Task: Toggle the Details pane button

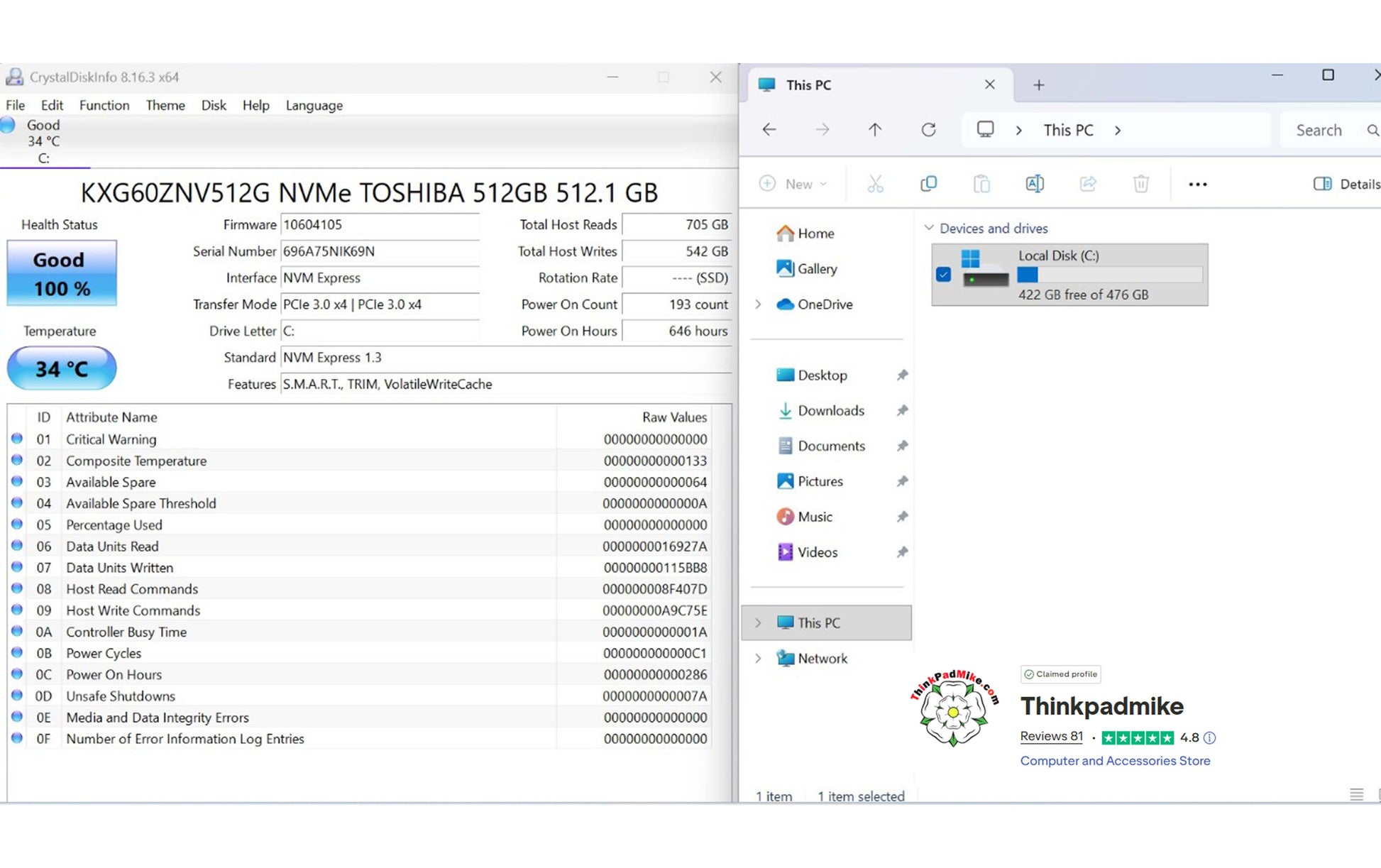Action: [x=1346, y=185]
